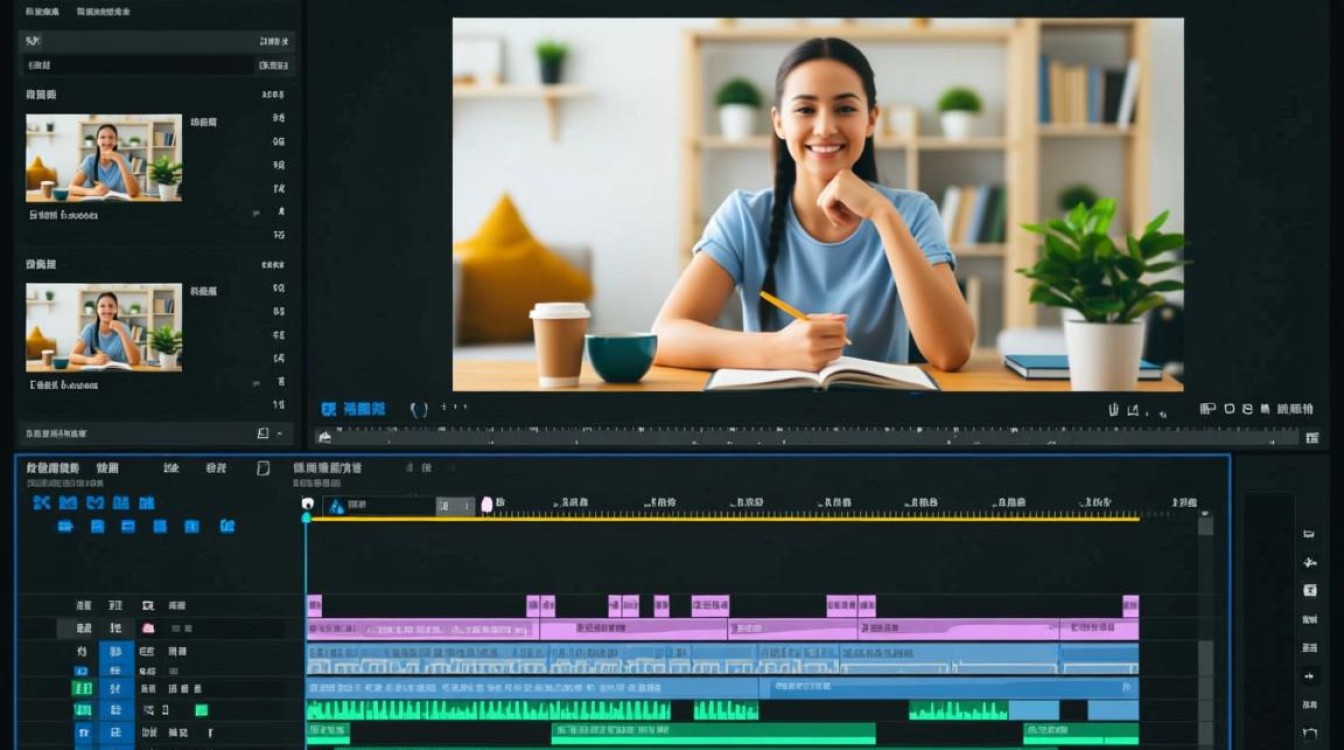Select the lower clip thumbnail in the media panel
Viewport: 1344px width, 750px height.
tap(104, 327)
